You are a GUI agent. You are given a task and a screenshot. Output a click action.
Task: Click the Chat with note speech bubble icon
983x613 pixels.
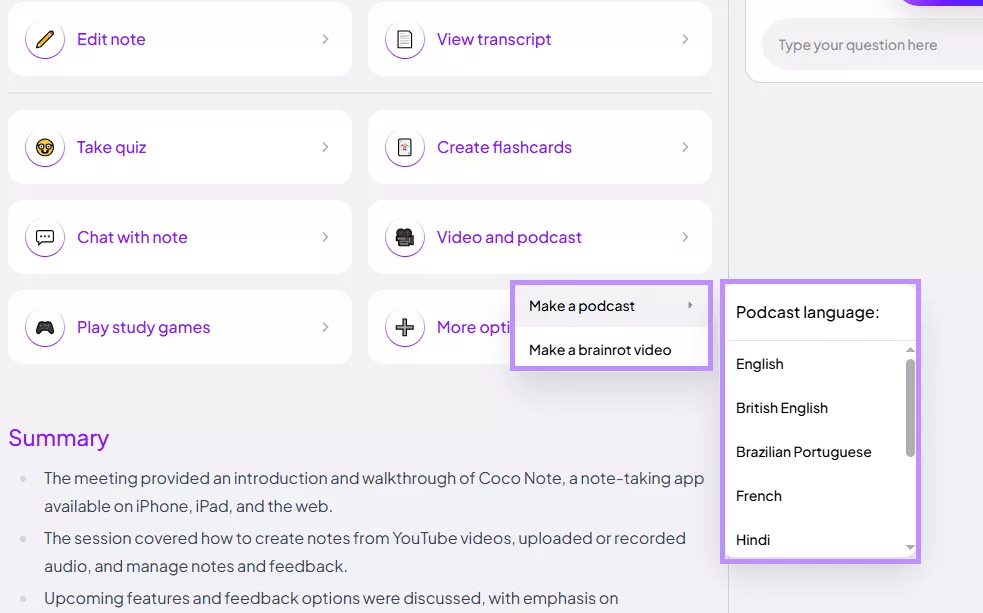coord(44,237)
